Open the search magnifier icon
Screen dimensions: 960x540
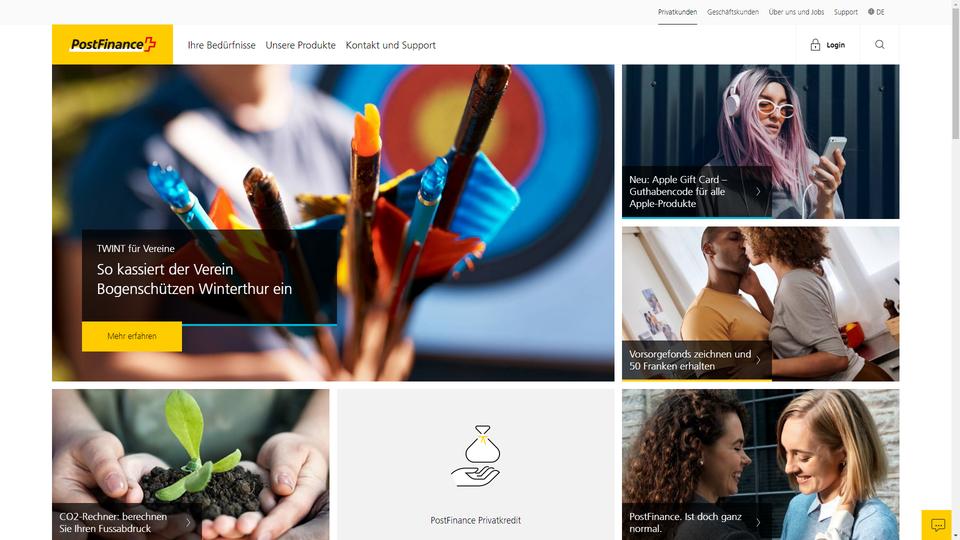pos(880,45)
